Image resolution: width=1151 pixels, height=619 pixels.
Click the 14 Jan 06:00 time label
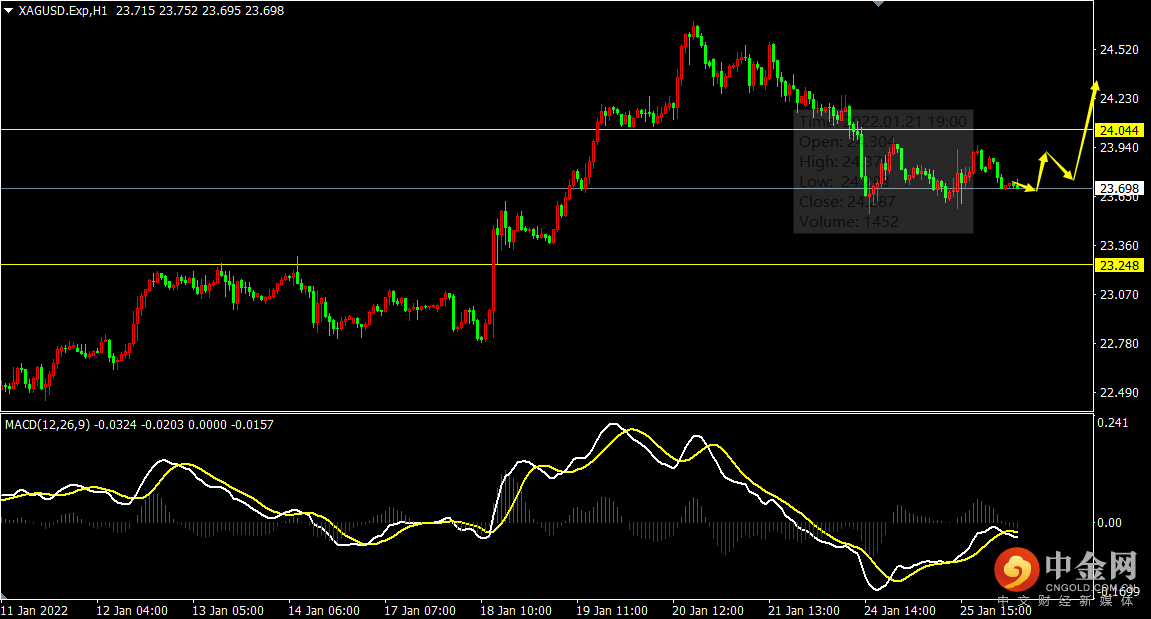(x=324, y=610)
